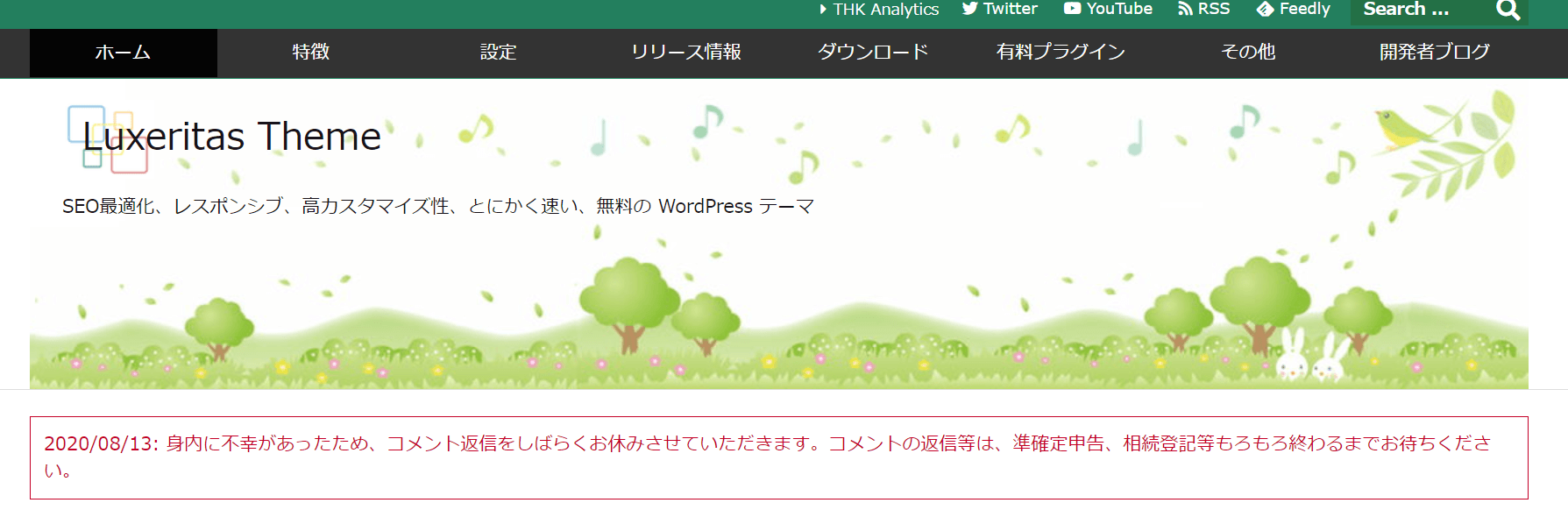The width and height of the screenshot is (1568, 510).
Task: Click the RSS feed icon
Action: point(1185,9)
